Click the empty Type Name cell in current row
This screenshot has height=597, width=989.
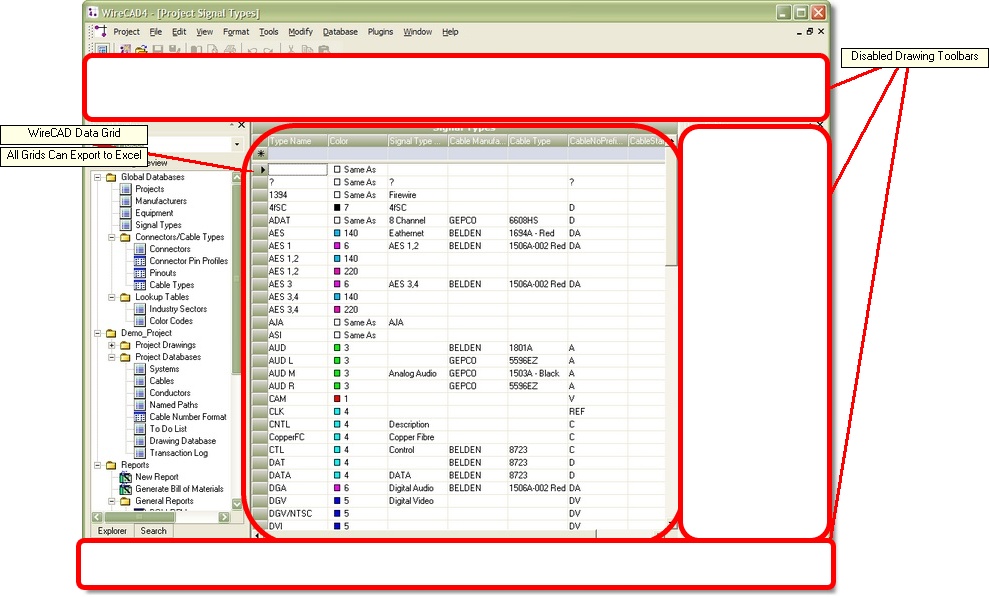pyautogui.click(x=298, y=170)
